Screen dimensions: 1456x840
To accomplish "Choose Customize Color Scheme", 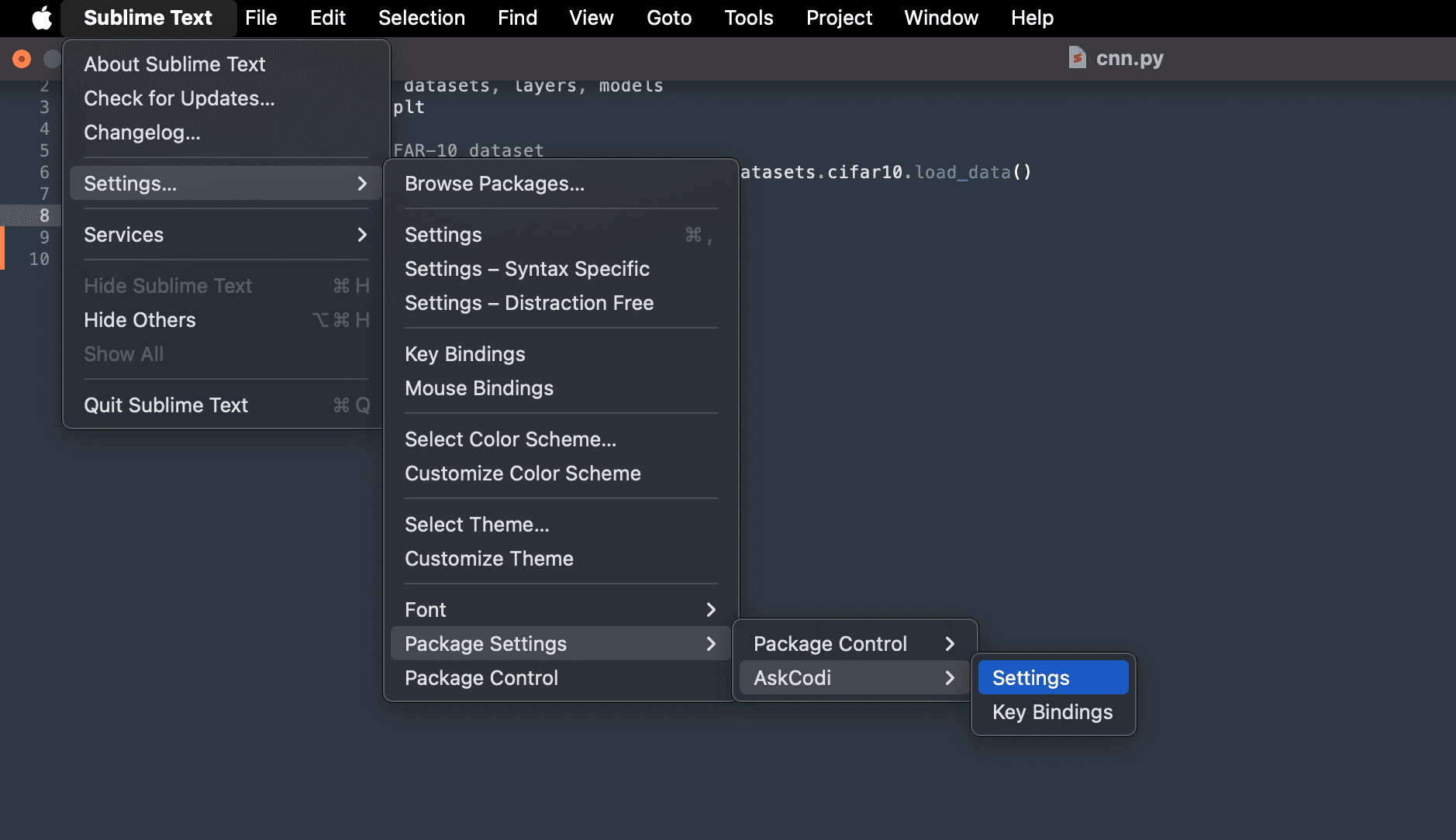I will click(561, 473).
